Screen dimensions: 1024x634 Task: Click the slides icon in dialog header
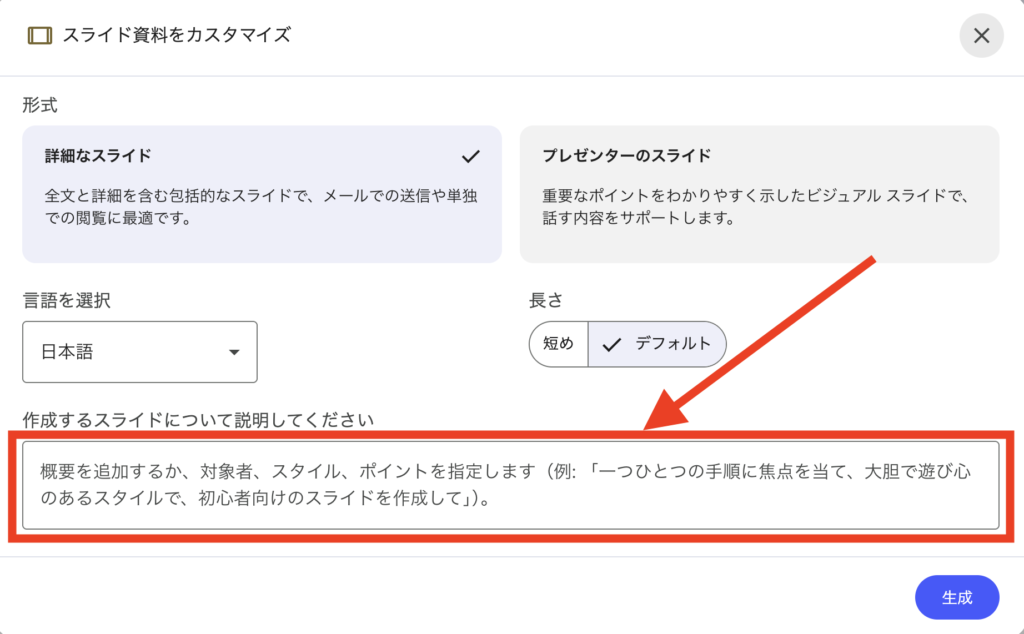40,35
